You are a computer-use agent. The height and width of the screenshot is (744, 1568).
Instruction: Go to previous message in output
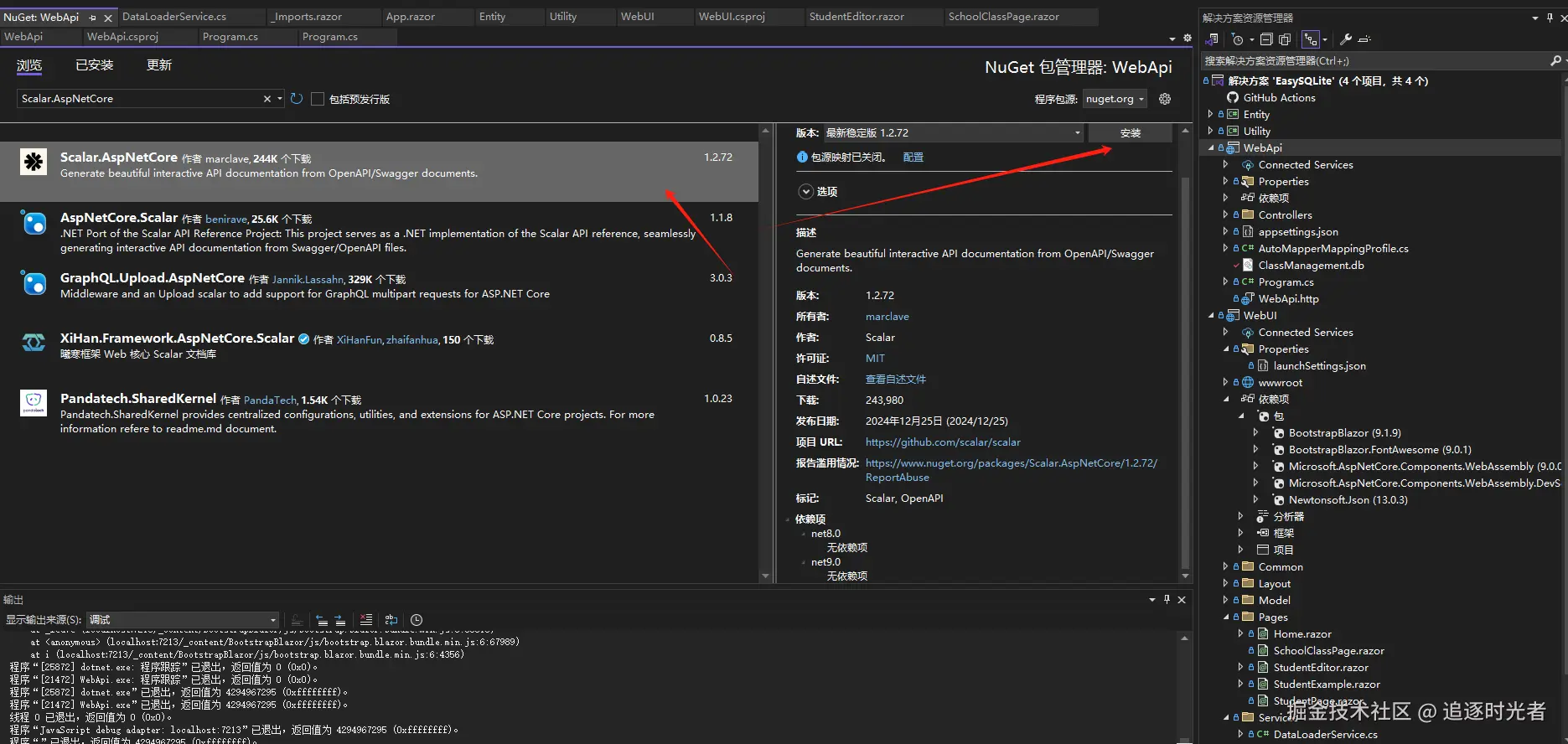(x=323, y=620)
